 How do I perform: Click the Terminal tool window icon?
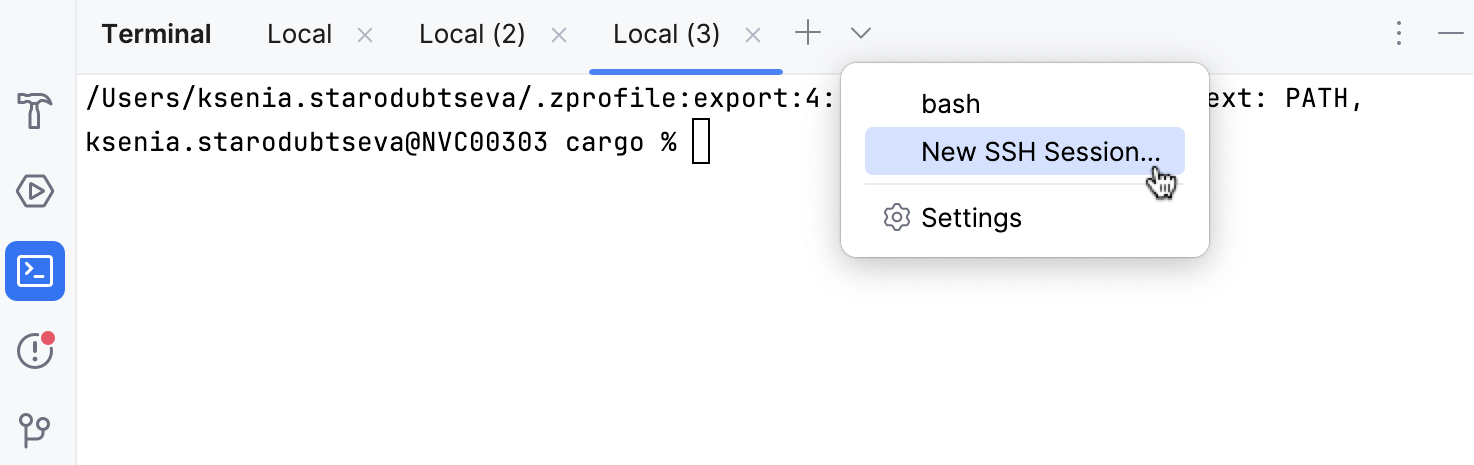(x=35, y=271)
